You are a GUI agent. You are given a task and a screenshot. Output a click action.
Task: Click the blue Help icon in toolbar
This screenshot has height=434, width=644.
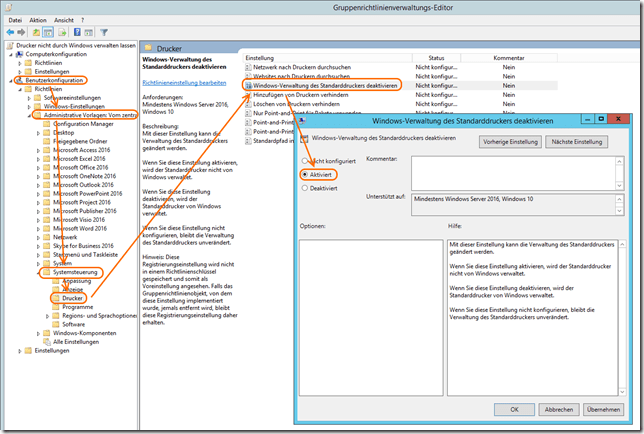coord(76,32)
